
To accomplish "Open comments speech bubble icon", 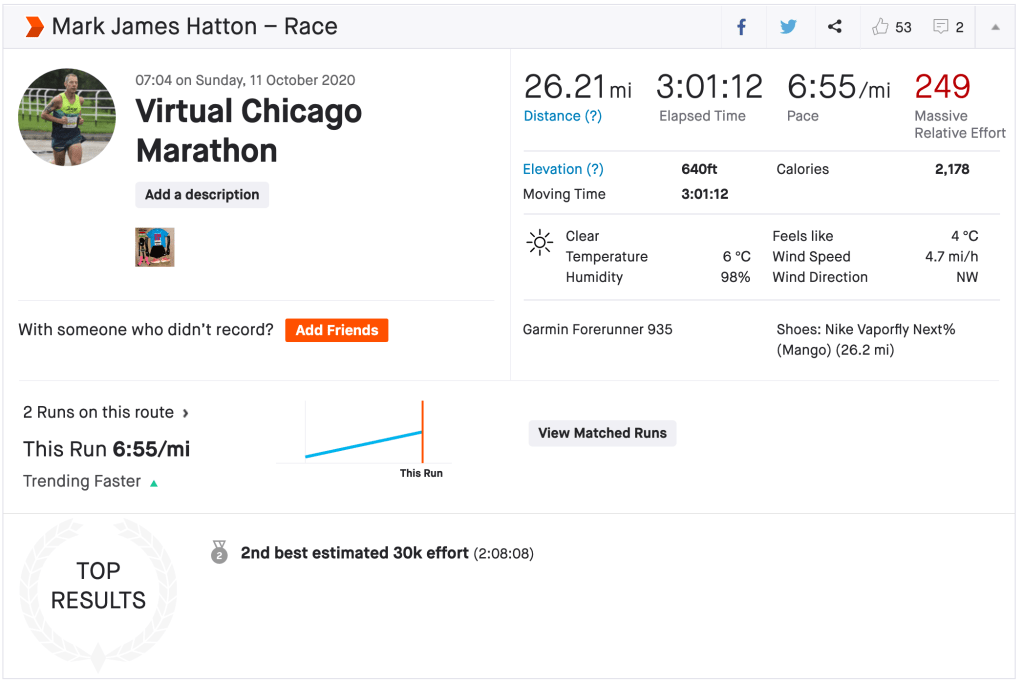I will point(940,27).
